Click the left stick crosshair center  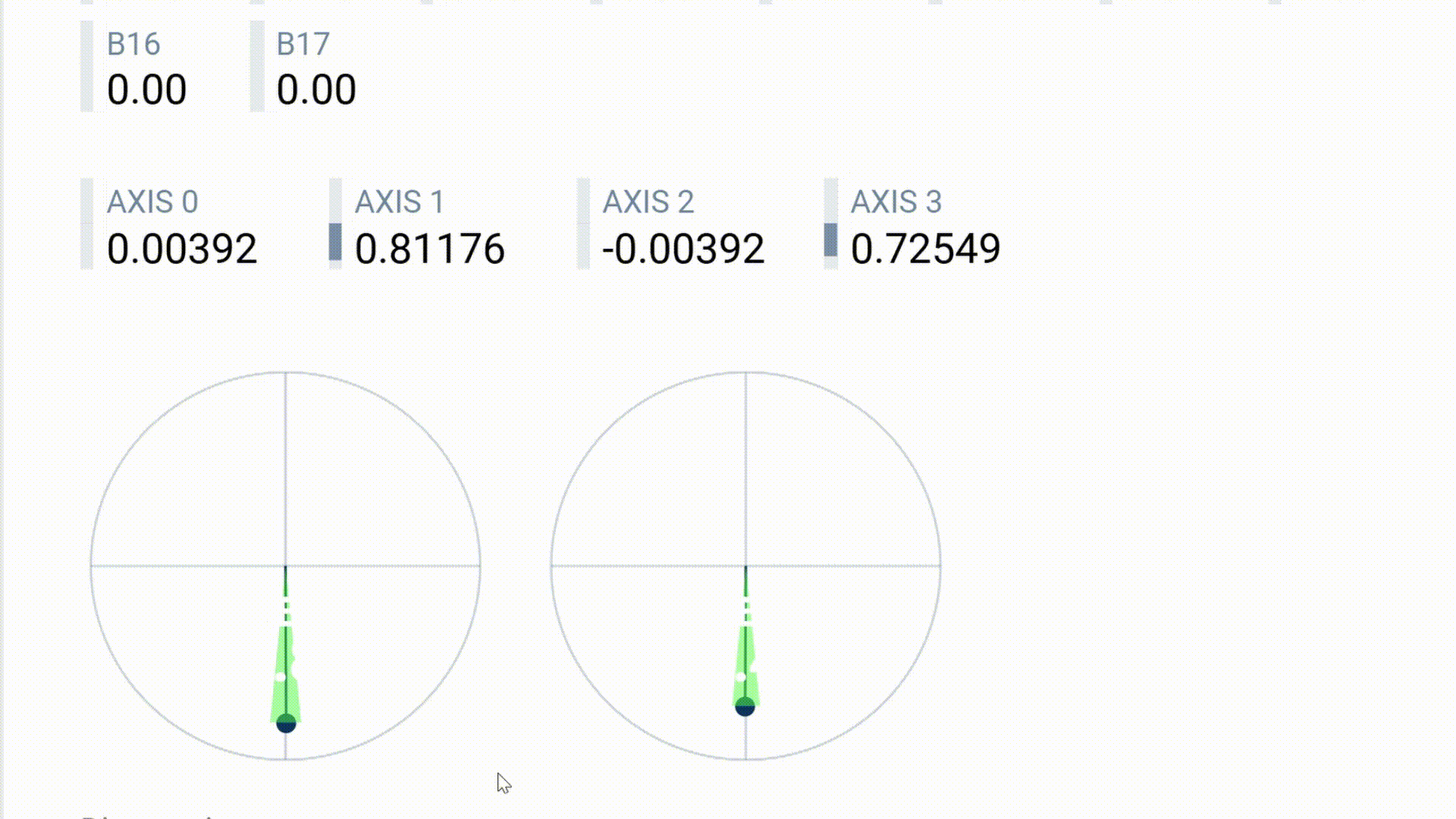pos(286,566)
